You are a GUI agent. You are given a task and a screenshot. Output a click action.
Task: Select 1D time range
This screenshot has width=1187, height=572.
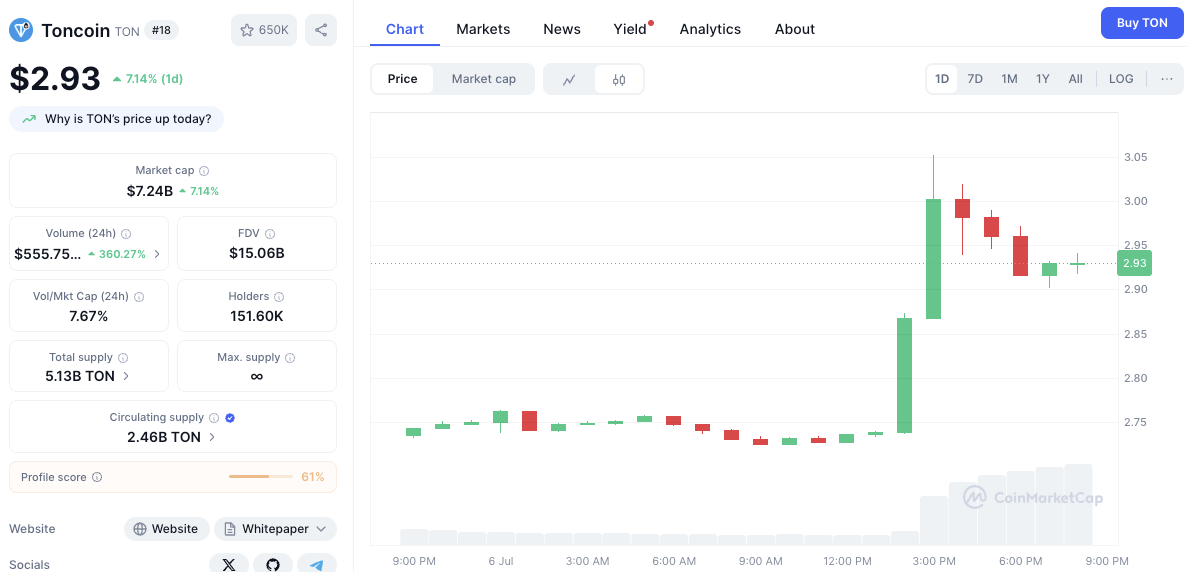pos(942,79)
